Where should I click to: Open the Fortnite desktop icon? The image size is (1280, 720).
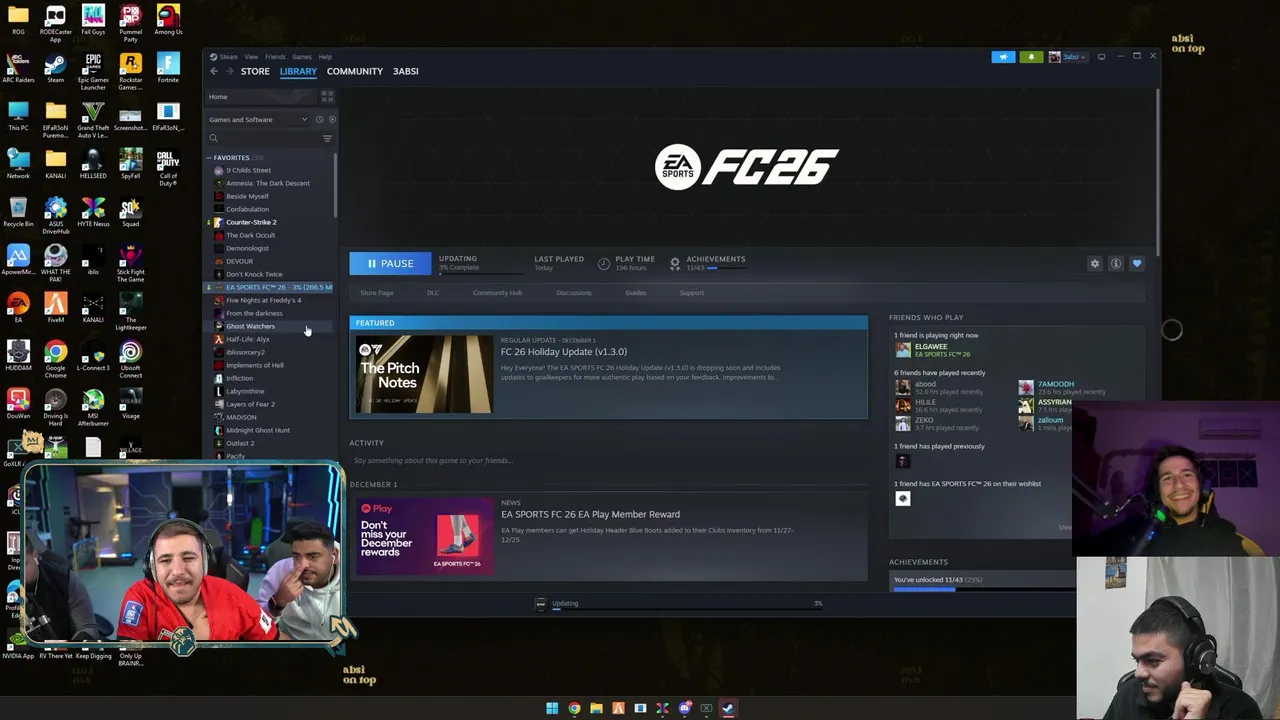point(168,66)
